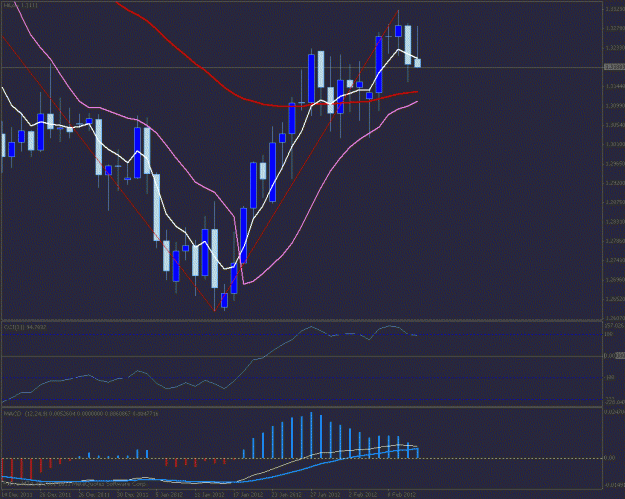Image resolution: width=625 pixels, height=499 pixels.
Task: Click the 8 Feb 2012 date label
Action: [402, 495]
